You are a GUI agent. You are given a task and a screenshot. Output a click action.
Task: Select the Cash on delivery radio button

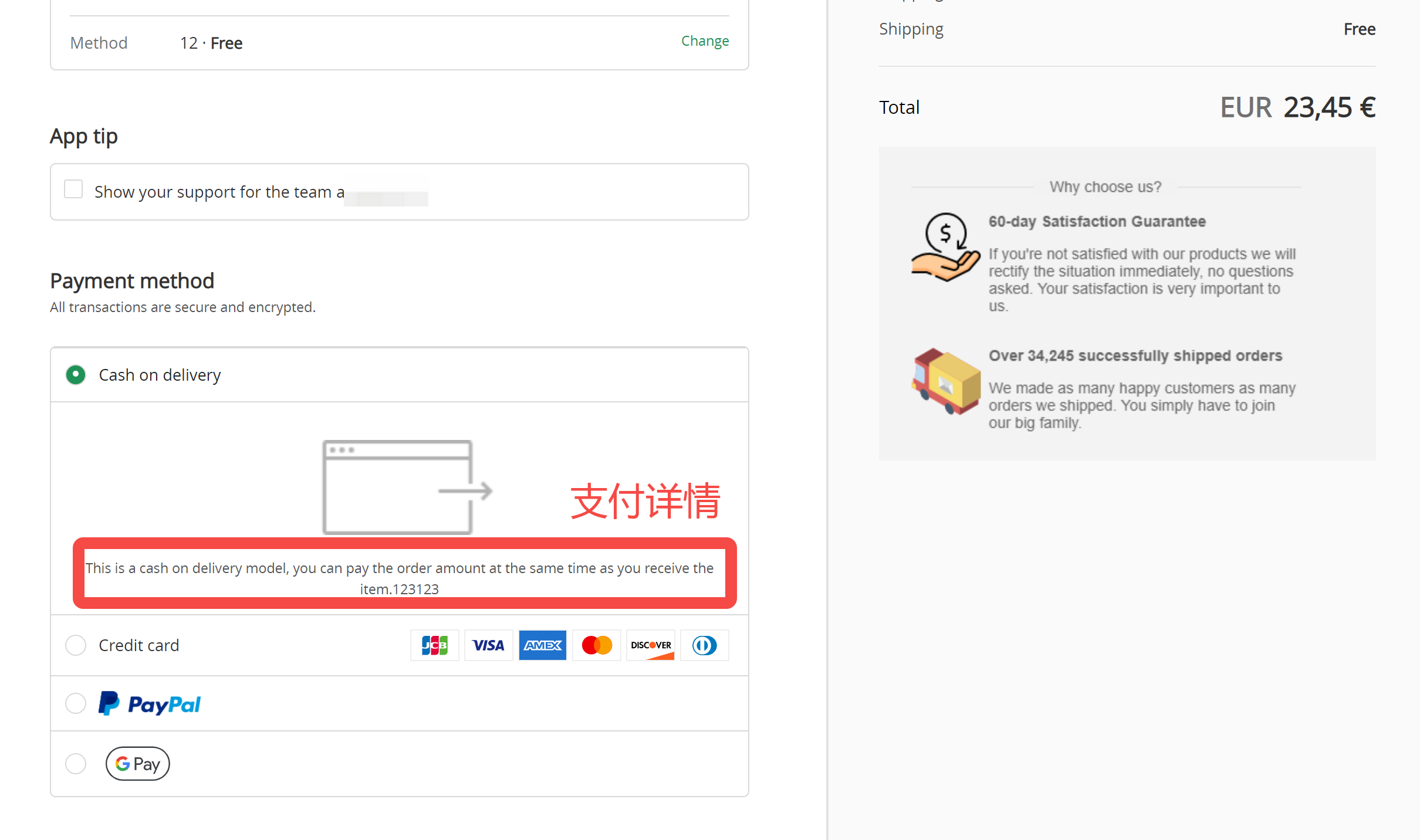tap(76, 375)
